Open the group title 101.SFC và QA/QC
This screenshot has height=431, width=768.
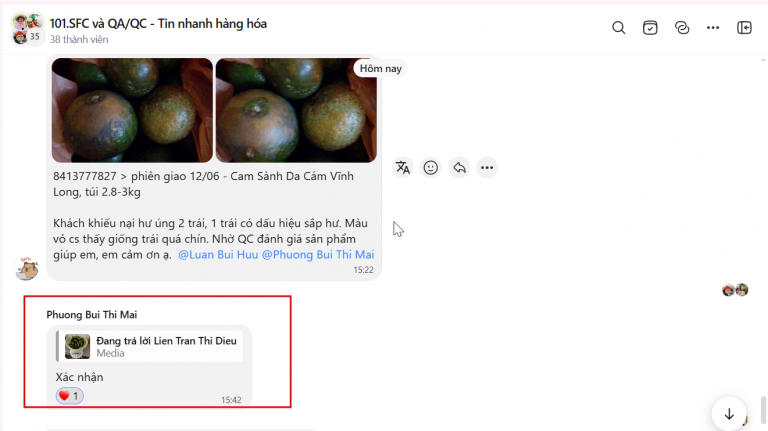click(158, 24)
